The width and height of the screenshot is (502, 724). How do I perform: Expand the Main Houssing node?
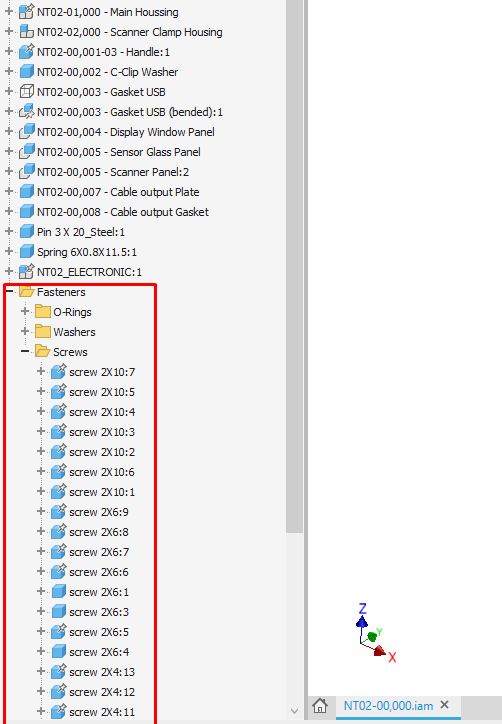pyautogui.click(x=9, y=11)
